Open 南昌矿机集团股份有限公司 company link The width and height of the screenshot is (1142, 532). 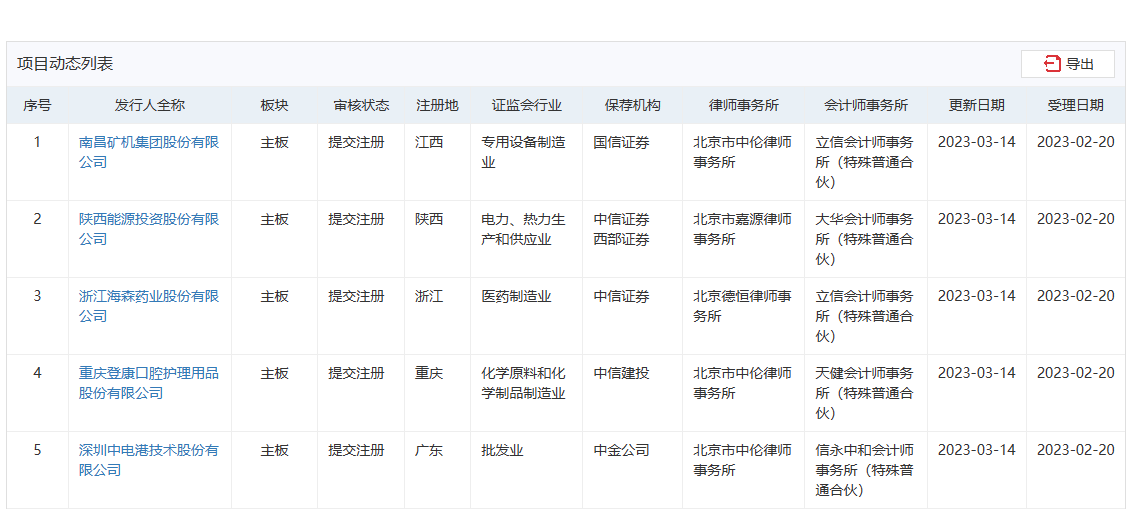click(x=149, y=152)
